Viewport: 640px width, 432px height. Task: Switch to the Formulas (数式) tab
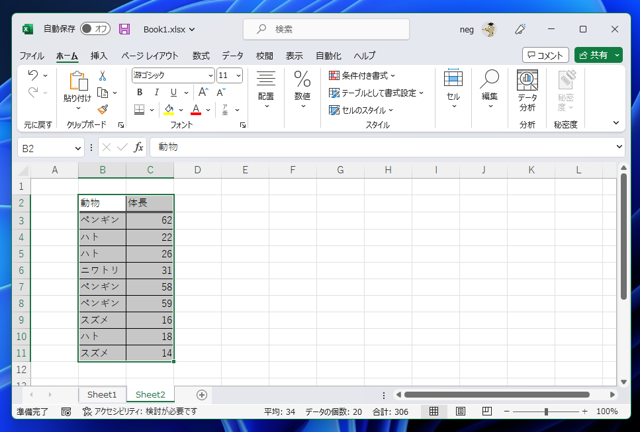pos(201,56)
